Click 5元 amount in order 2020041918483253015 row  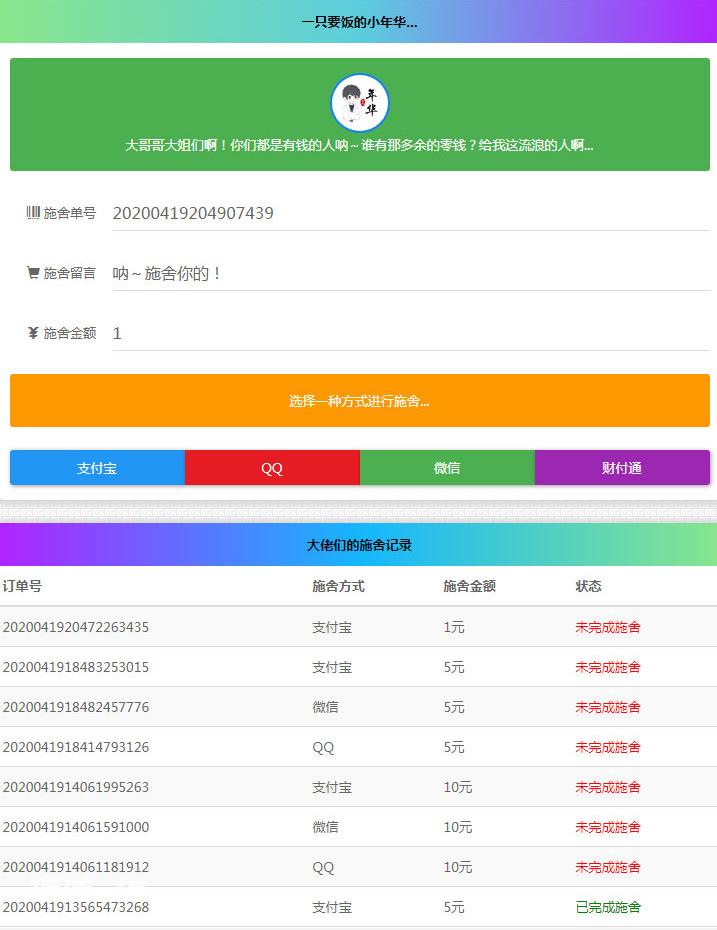[454, 667]
